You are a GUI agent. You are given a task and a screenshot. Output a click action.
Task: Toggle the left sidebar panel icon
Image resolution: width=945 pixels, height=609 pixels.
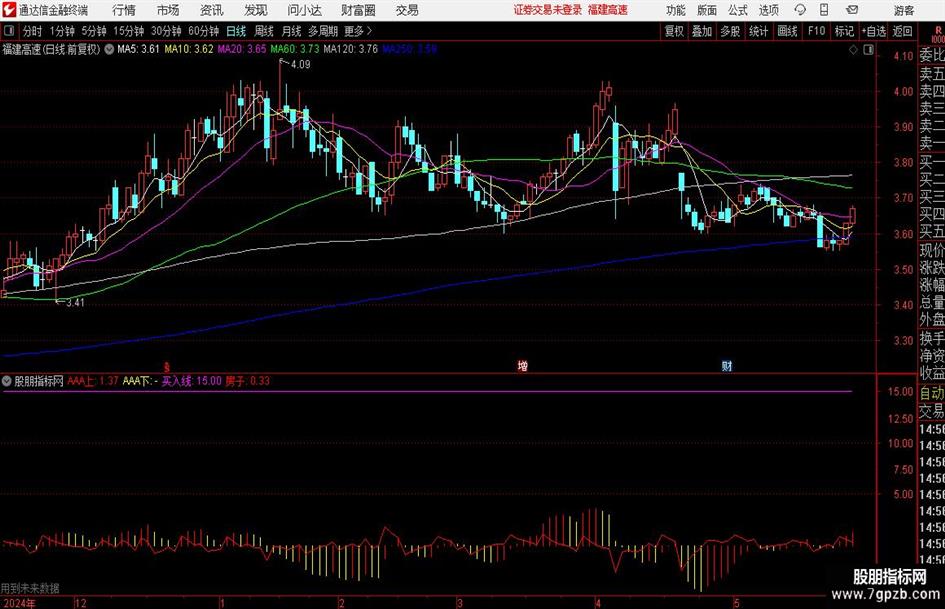click(9, 31)
